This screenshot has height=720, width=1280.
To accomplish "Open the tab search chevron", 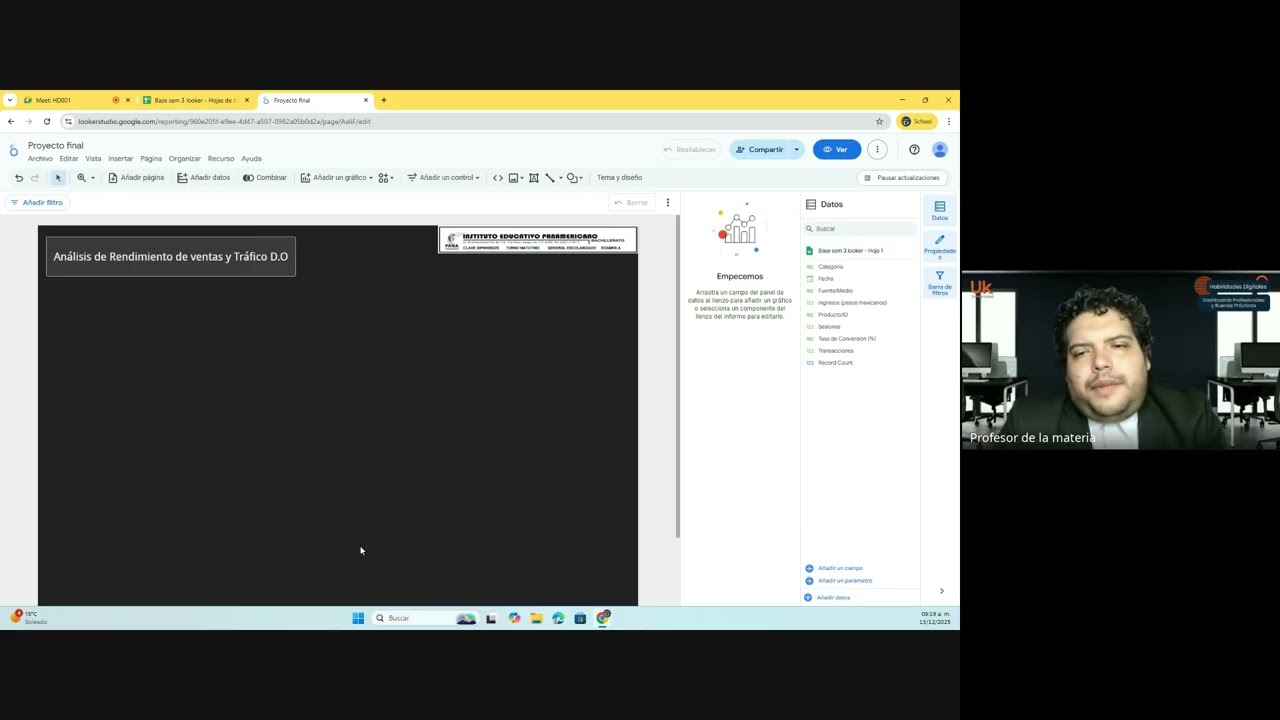I will pyautogui.click(x=10, y=100).
